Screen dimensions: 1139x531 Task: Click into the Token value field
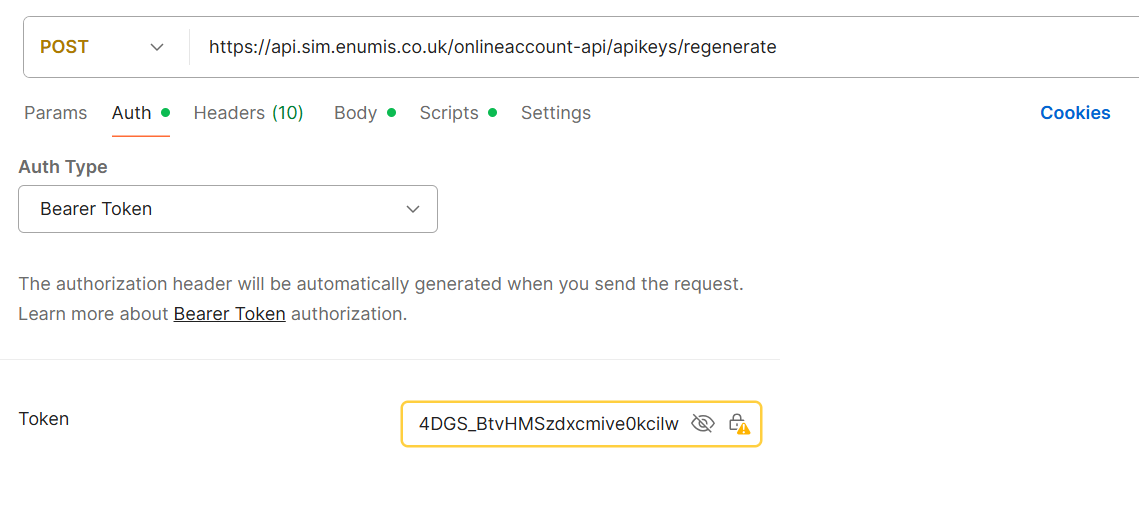pos(548,424)
